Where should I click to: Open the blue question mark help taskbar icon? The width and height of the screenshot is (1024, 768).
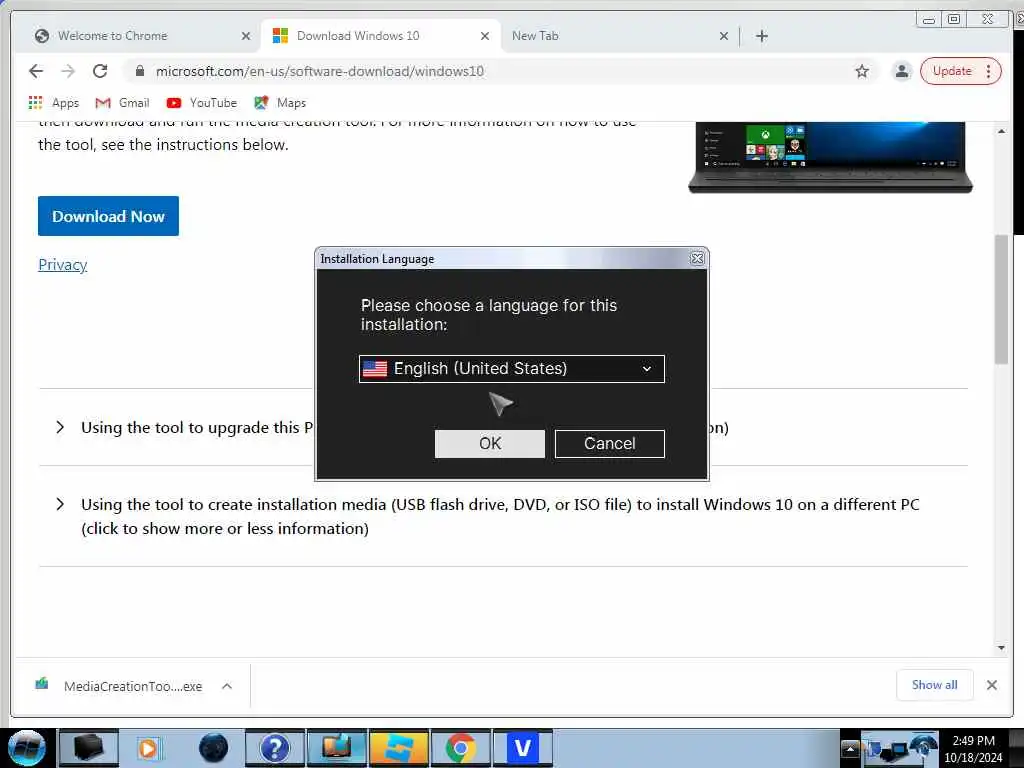click(274, 748)
